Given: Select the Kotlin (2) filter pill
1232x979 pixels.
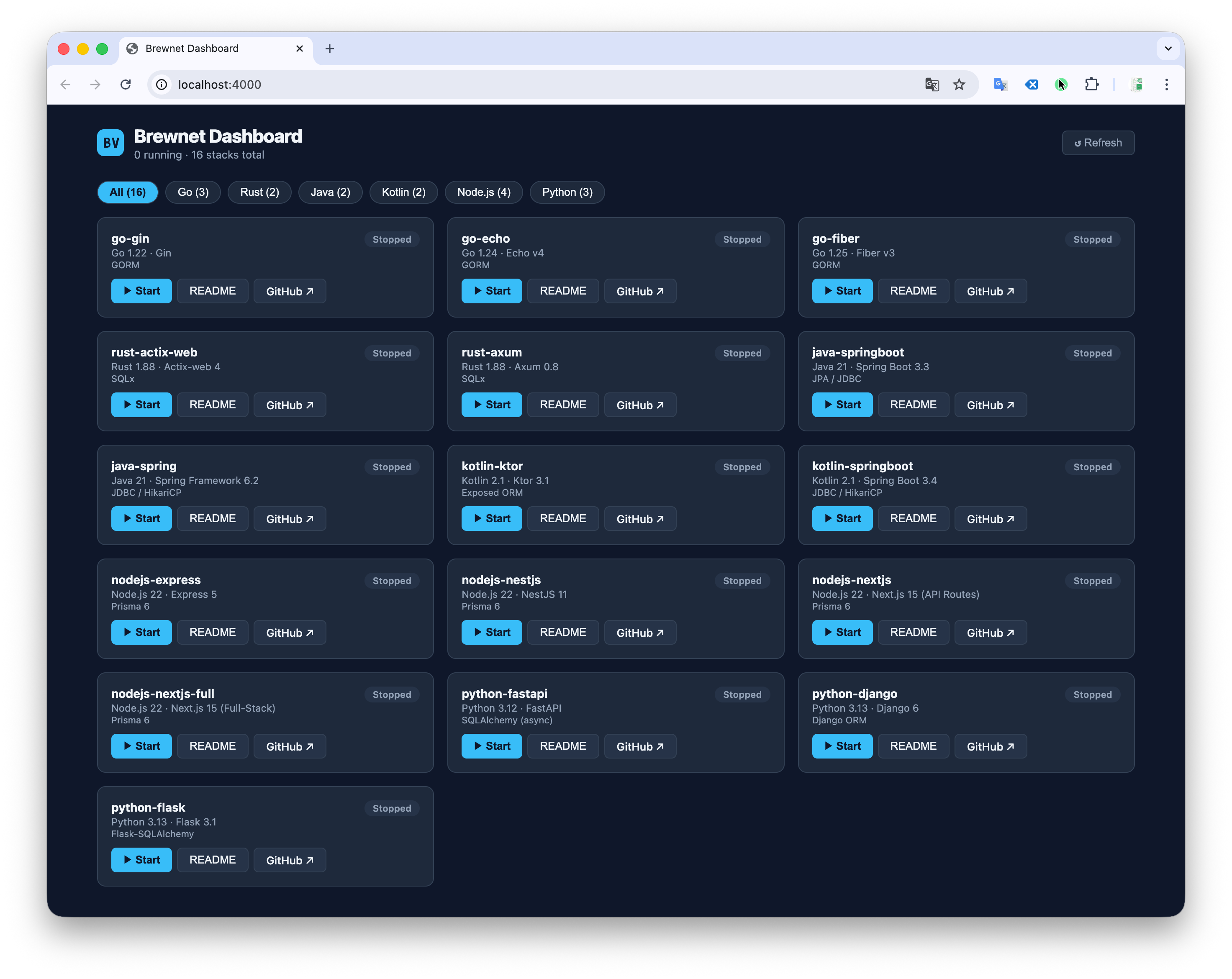Looking at the screenshot, I should click(x=403, y=192).
